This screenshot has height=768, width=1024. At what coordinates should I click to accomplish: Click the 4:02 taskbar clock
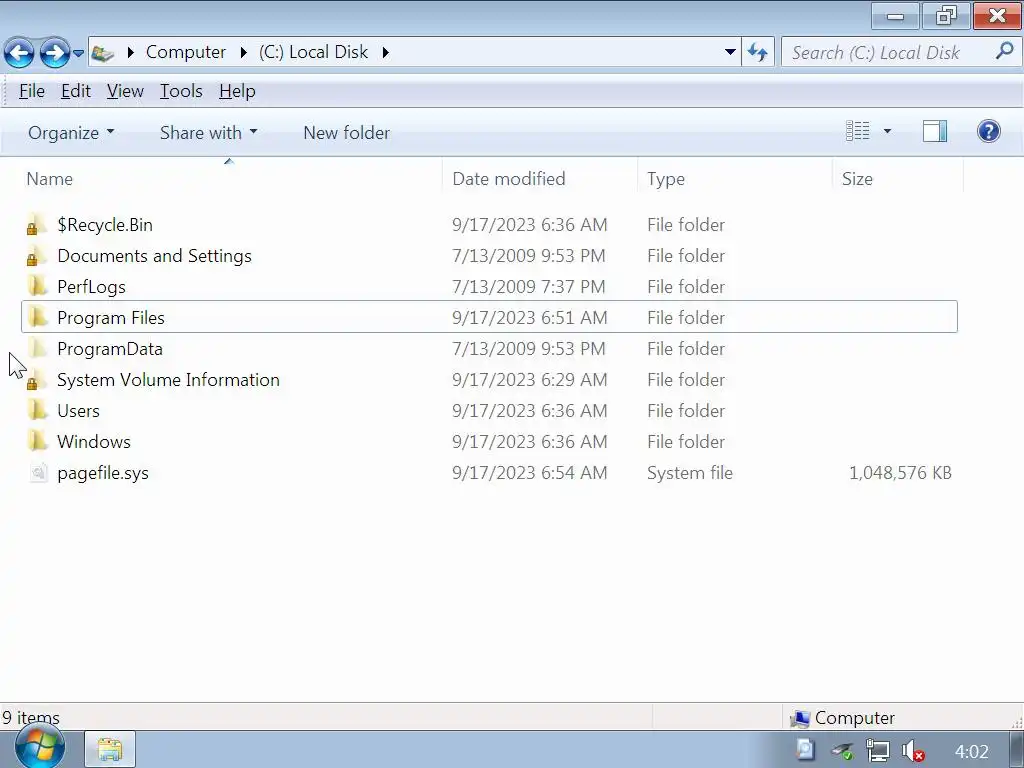972,751
